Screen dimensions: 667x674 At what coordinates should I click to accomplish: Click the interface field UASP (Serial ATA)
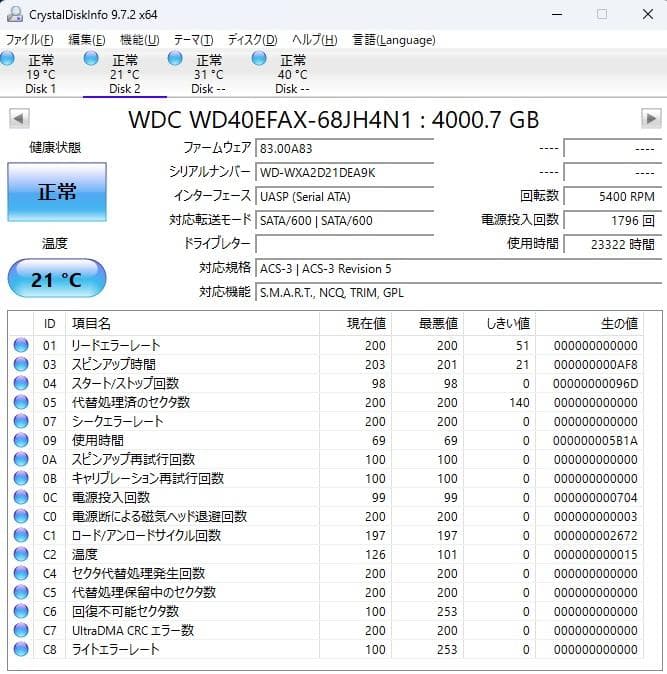[x=345, y=197]
